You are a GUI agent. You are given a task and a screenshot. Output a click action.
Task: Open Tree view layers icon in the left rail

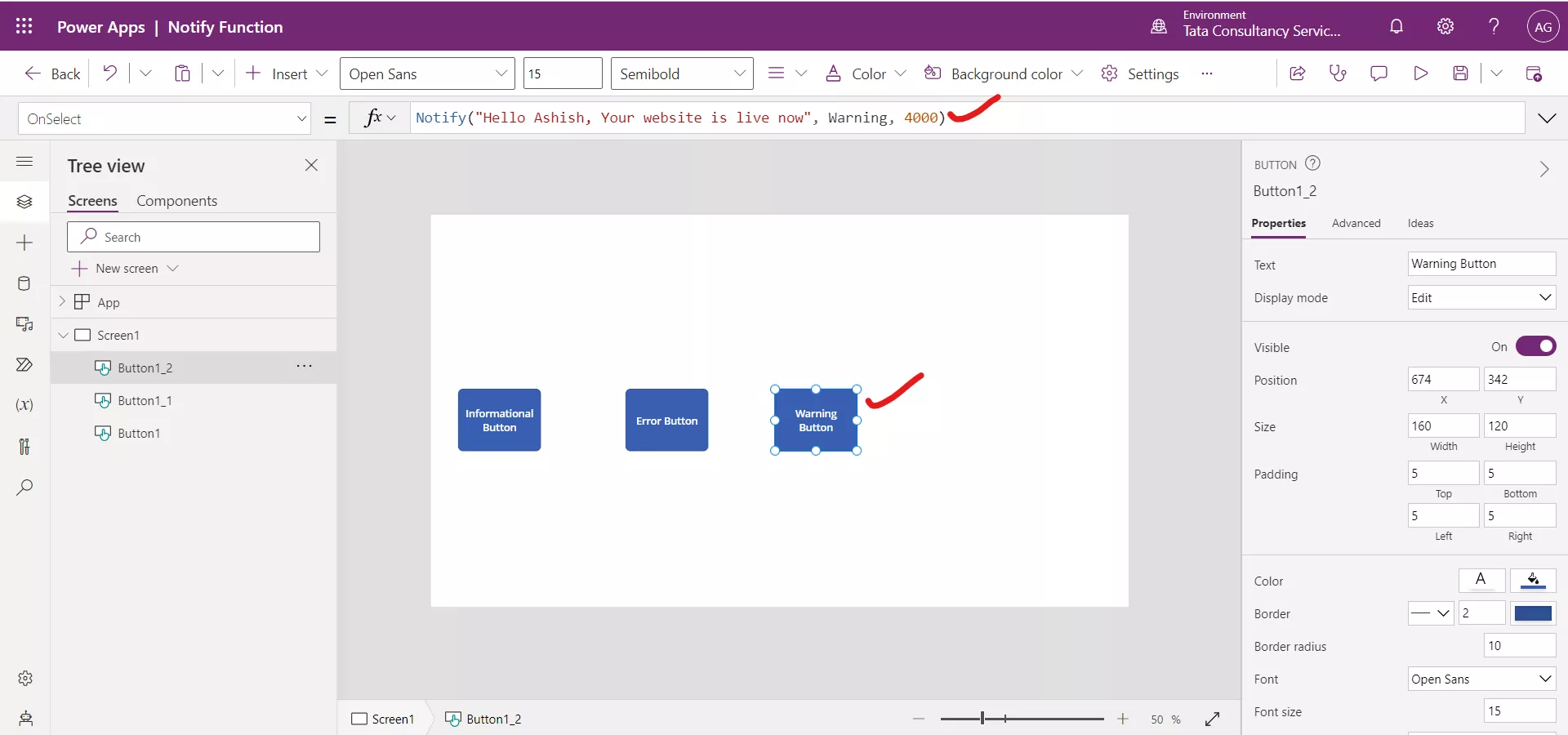tap(24, 202)
